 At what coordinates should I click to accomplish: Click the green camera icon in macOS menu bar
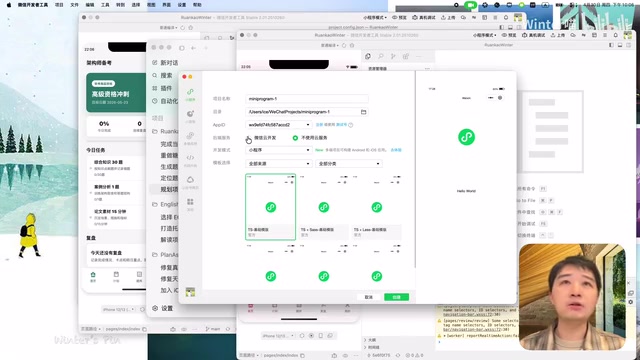coord(471,5)
